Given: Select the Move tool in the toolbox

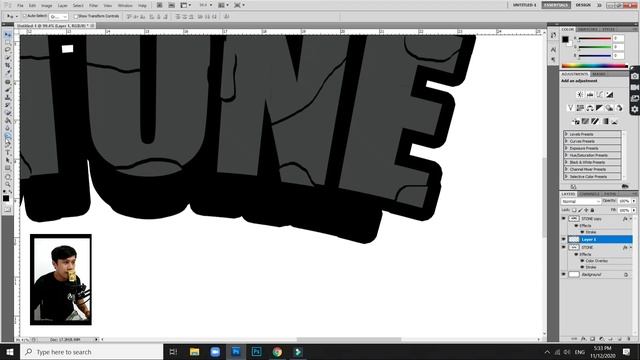Looking at the screenshot, I should [x=8, y=35].
